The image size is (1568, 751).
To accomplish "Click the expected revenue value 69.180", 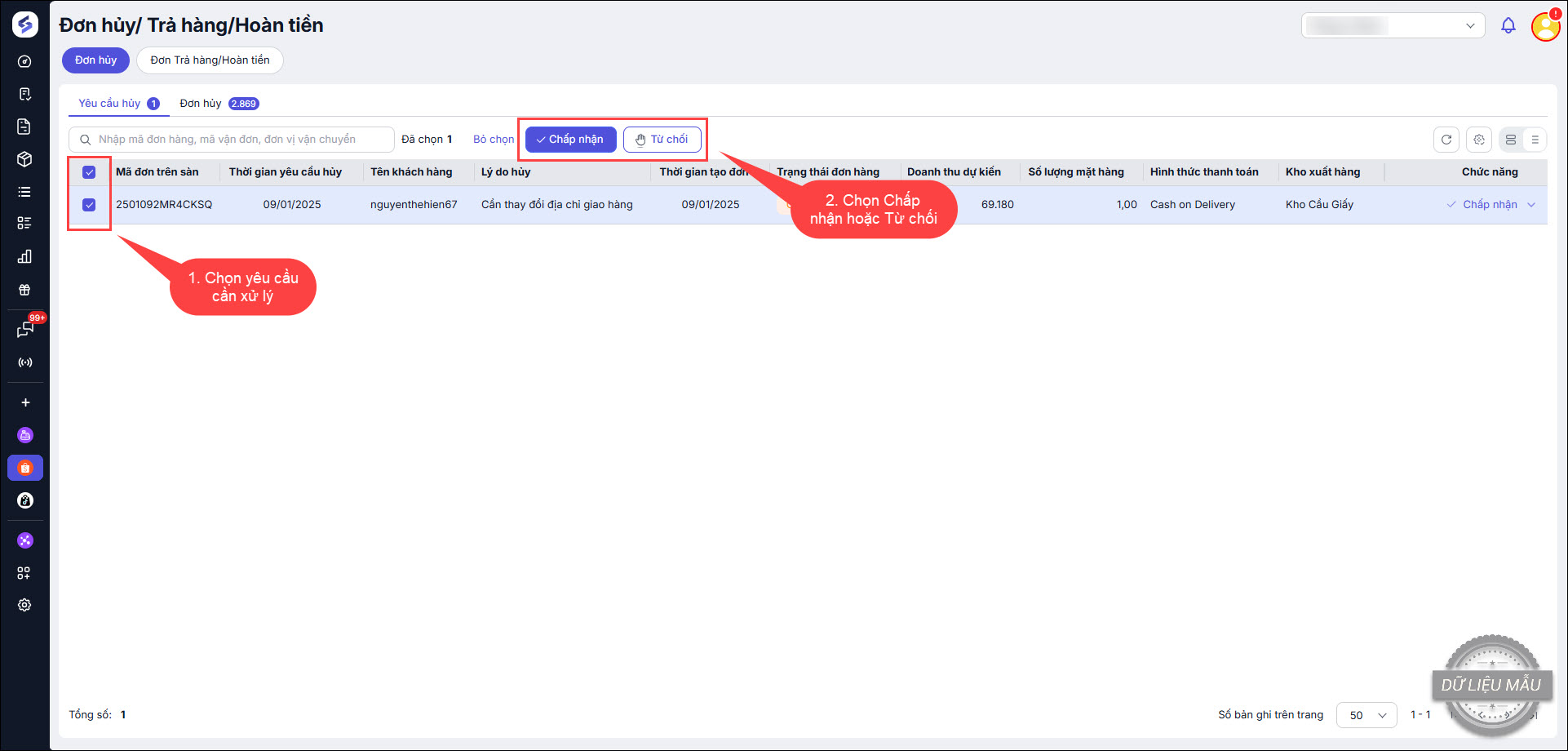I will (998, 205).
